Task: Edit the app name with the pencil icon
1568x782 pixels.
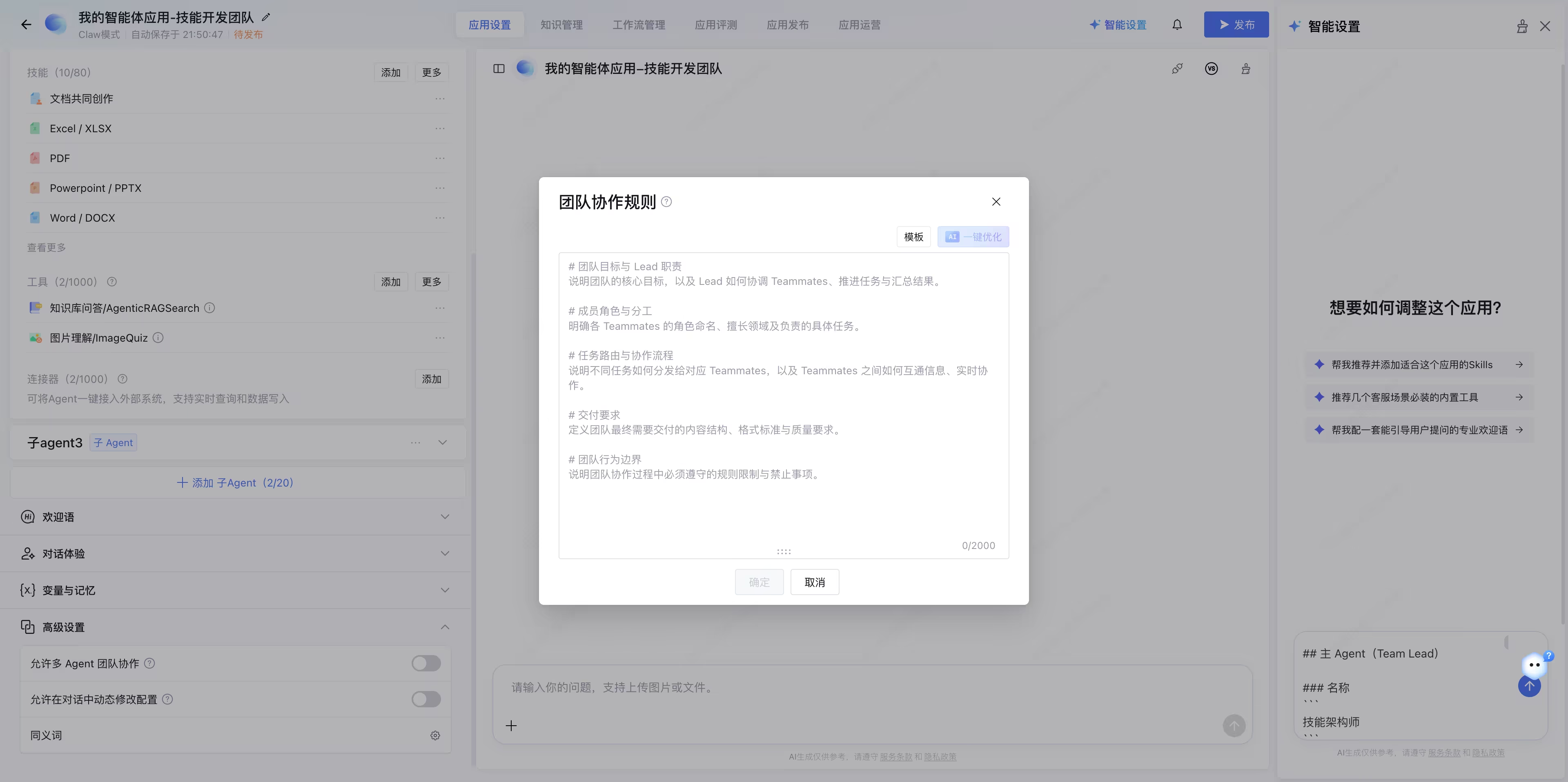Action: coord(266,17)
